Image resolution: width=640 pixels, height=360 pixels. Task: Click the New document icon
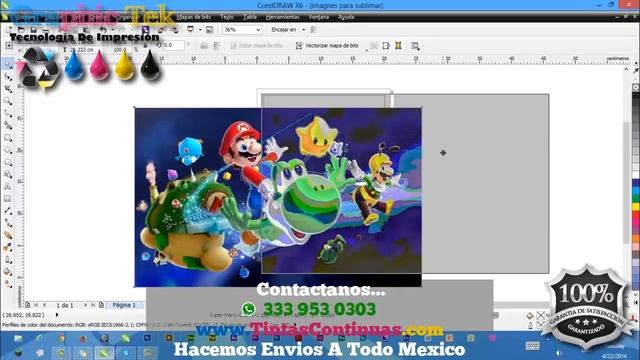pos(9,30)
